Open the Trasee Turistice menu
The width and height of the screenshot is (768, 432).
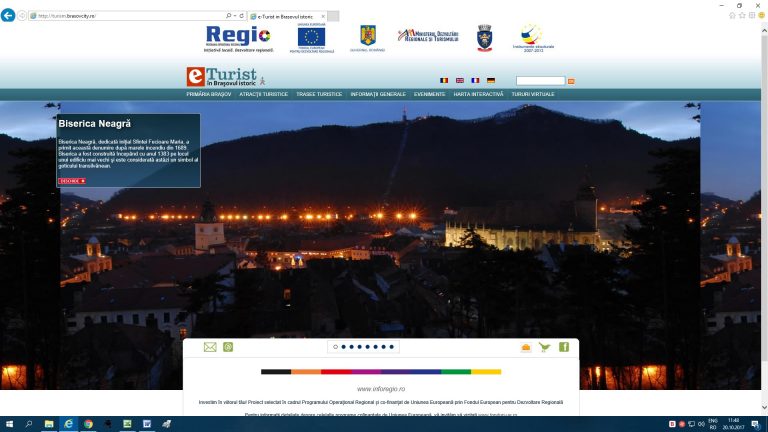319,94
